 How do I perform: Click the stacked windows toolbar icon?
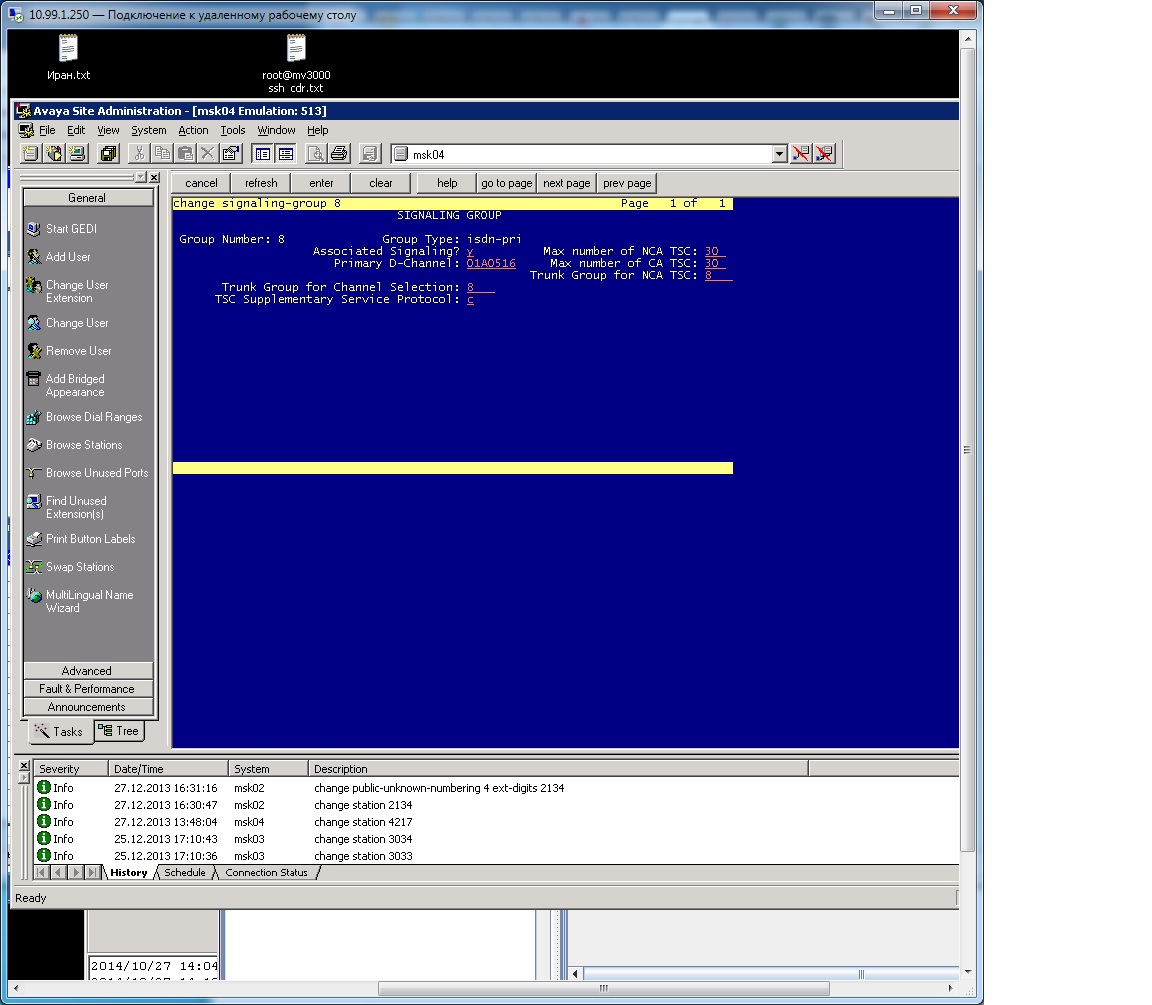click(109, 154)
